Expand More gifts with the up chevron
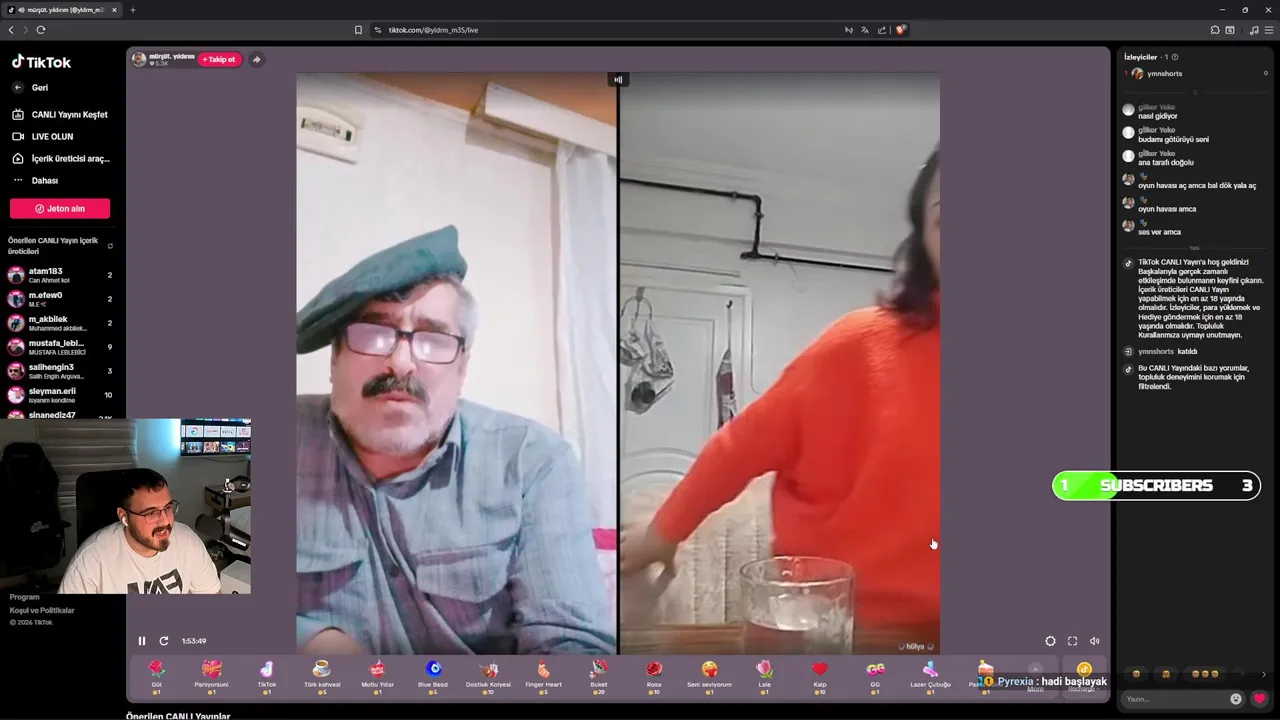 (1035, 669)
